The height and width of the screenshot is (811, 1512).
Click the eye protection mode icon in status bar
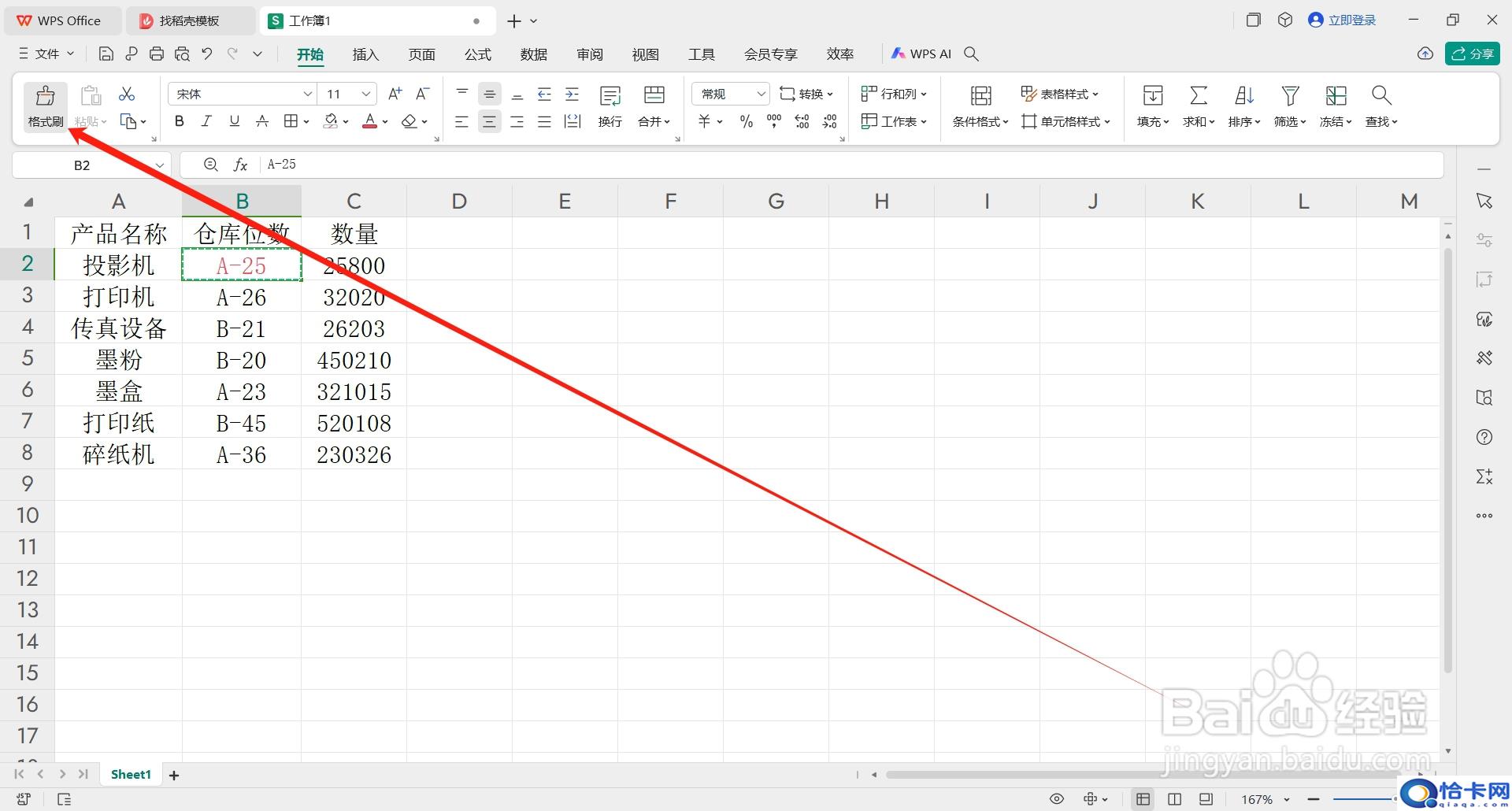[x=1057, y=799]
